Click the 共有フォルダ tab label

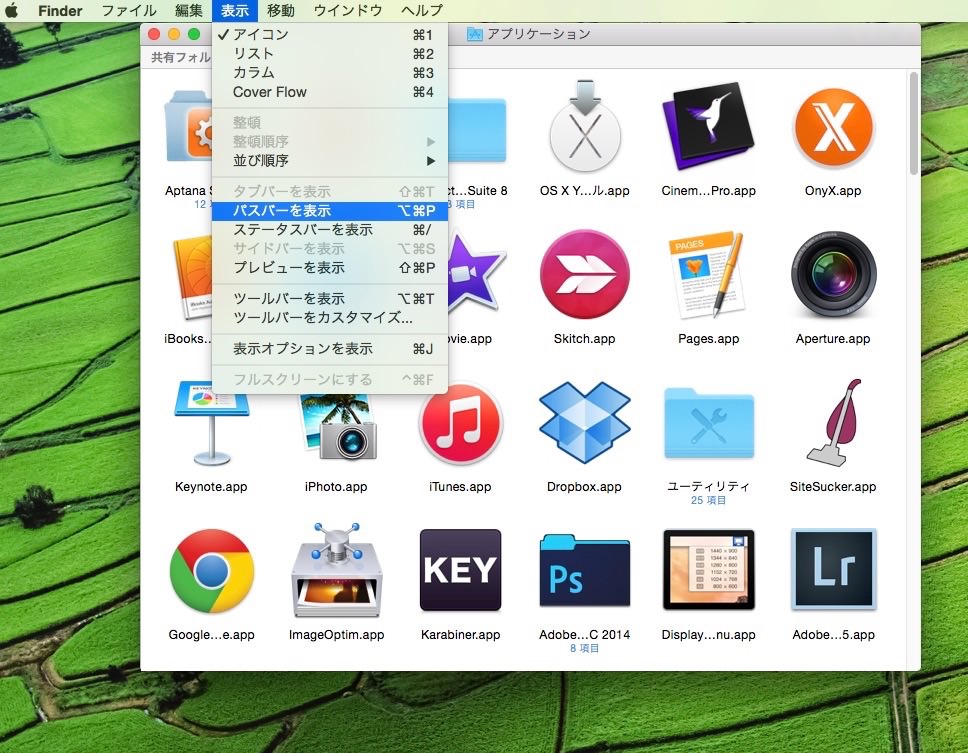[x=180, y=57]
